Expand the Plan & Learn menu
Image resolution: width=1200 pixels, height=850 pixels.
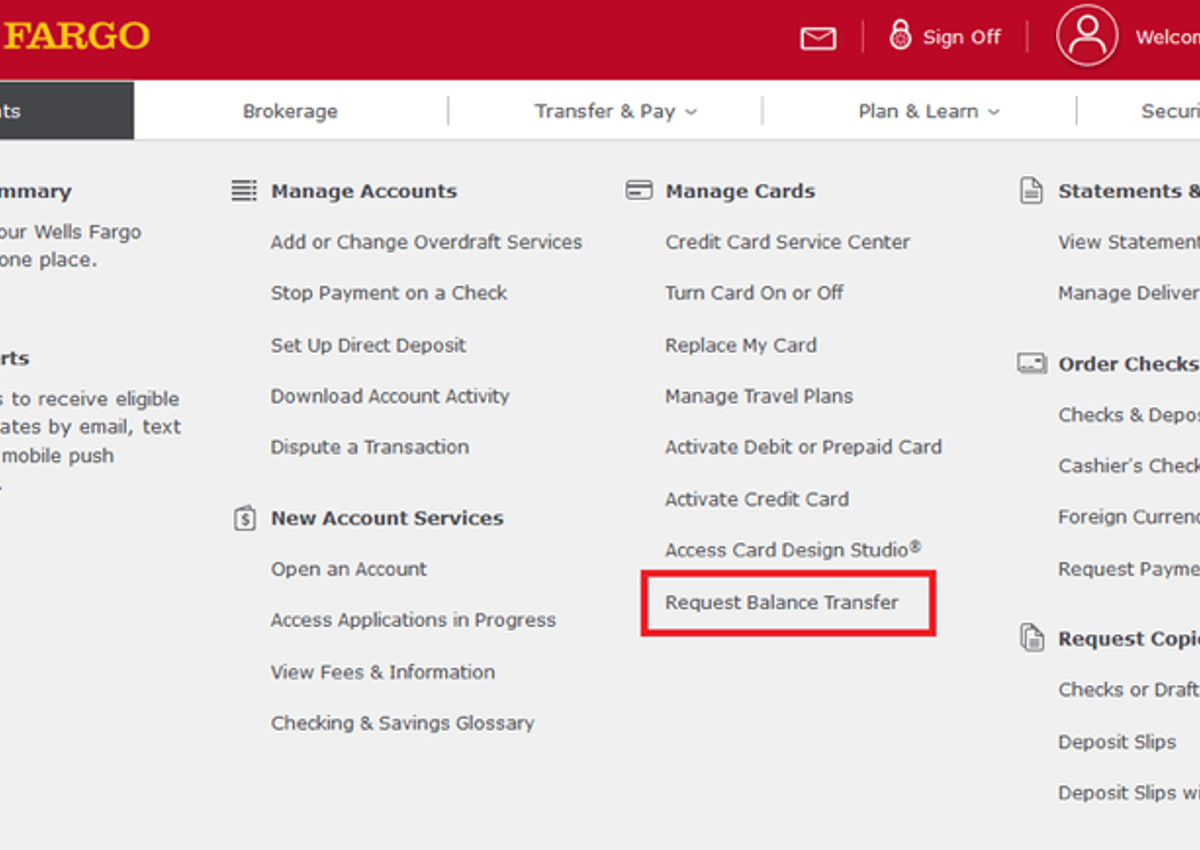coord(928,111)
